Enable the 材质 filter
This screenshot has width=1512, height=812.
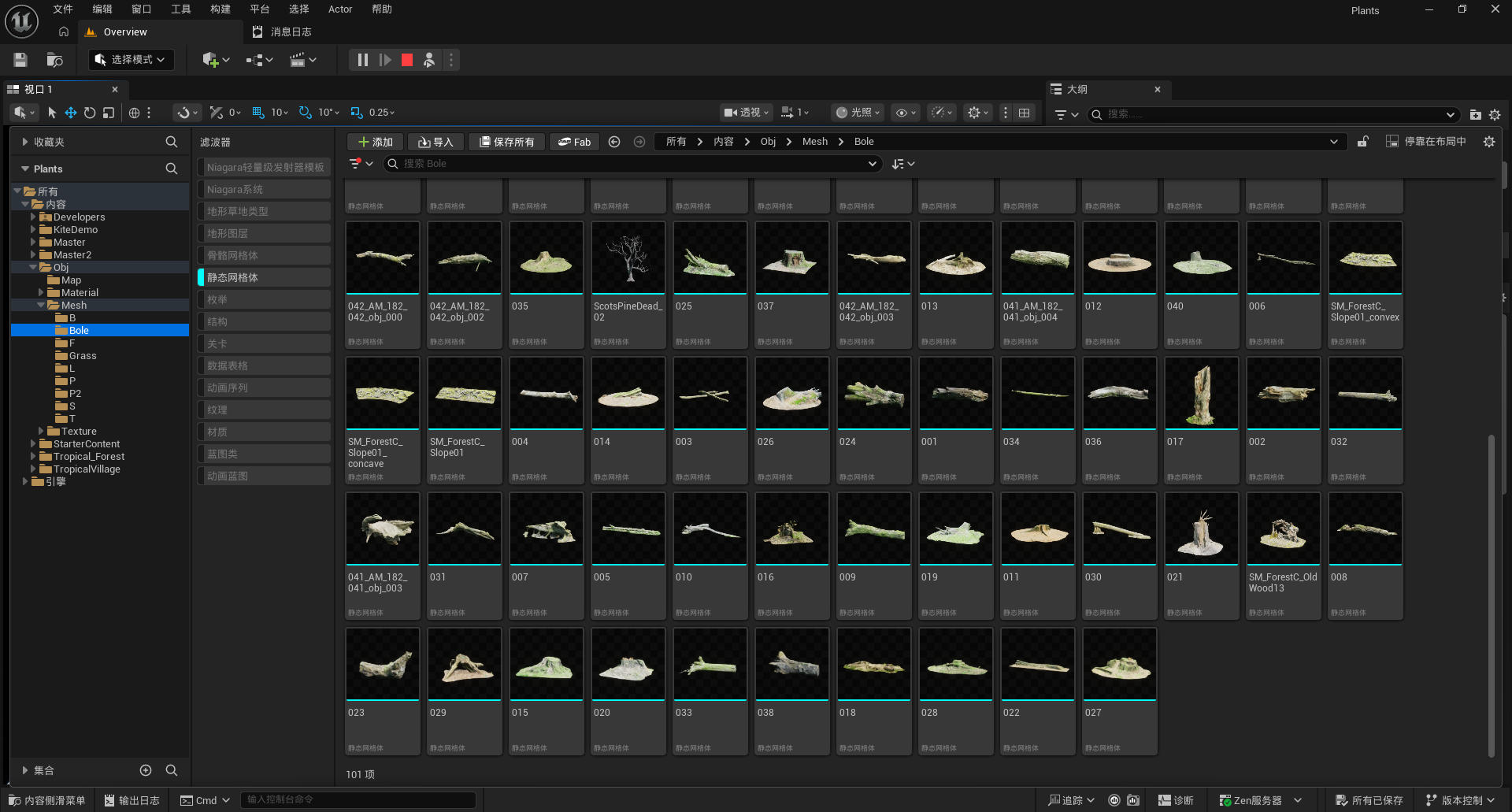click(264, 432)
